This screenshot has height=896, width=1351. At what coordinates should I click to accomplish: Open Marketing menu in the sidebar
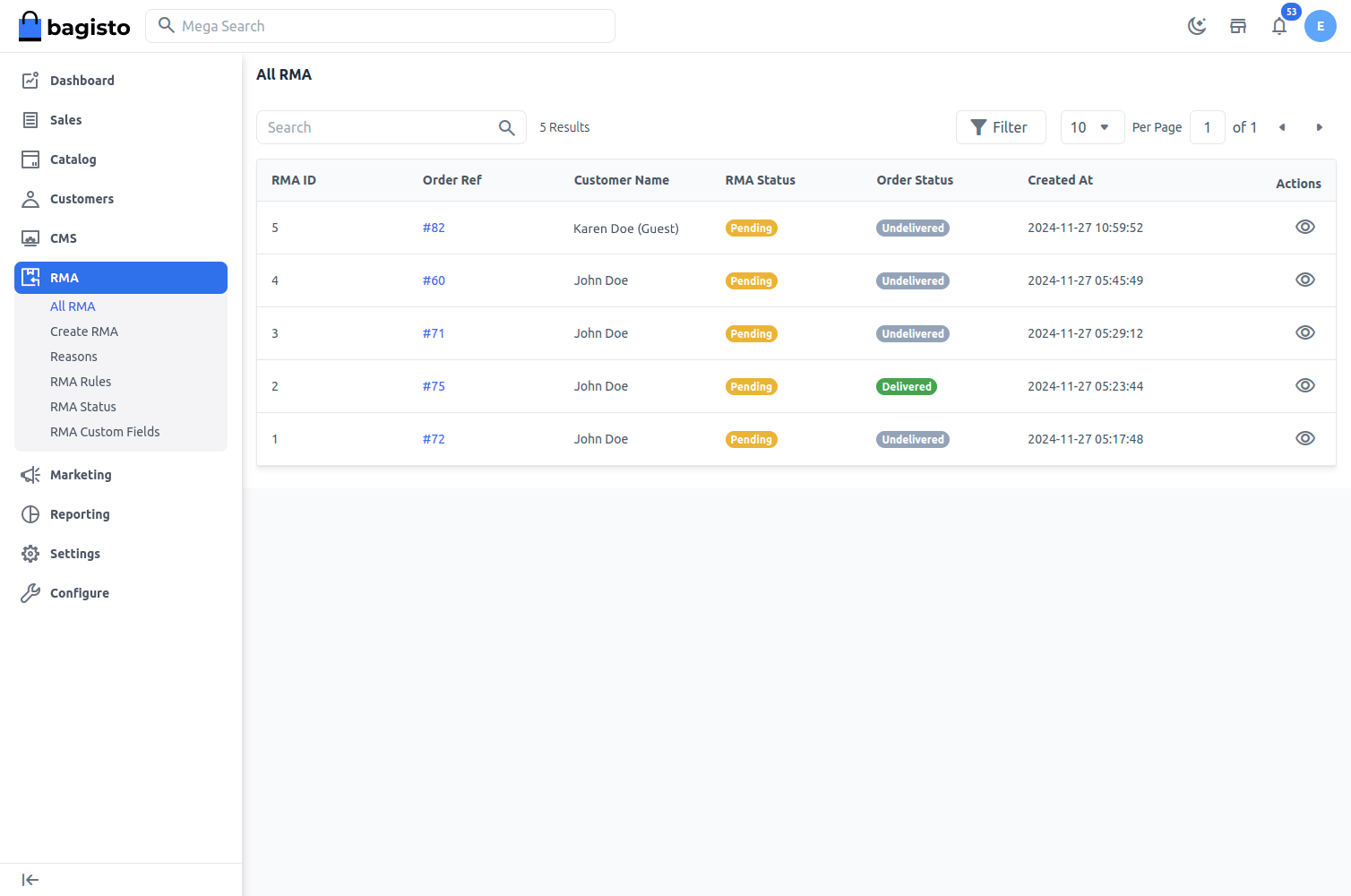121,475
